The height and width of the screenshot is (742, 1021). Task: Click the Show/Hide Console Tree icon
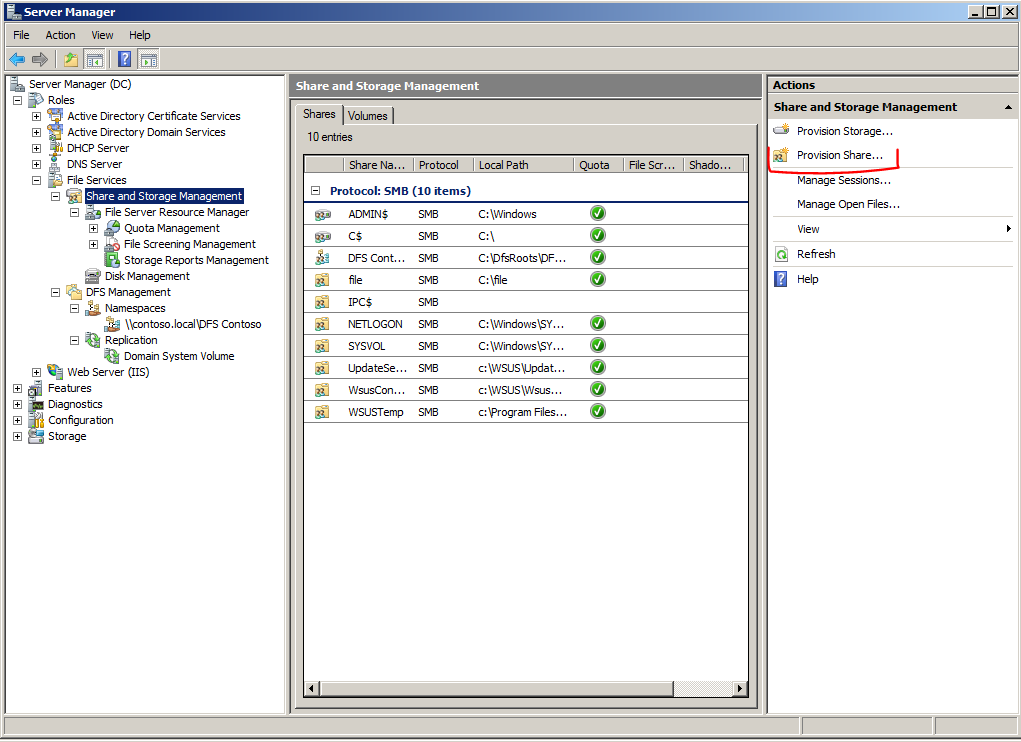tap(94, 60)
